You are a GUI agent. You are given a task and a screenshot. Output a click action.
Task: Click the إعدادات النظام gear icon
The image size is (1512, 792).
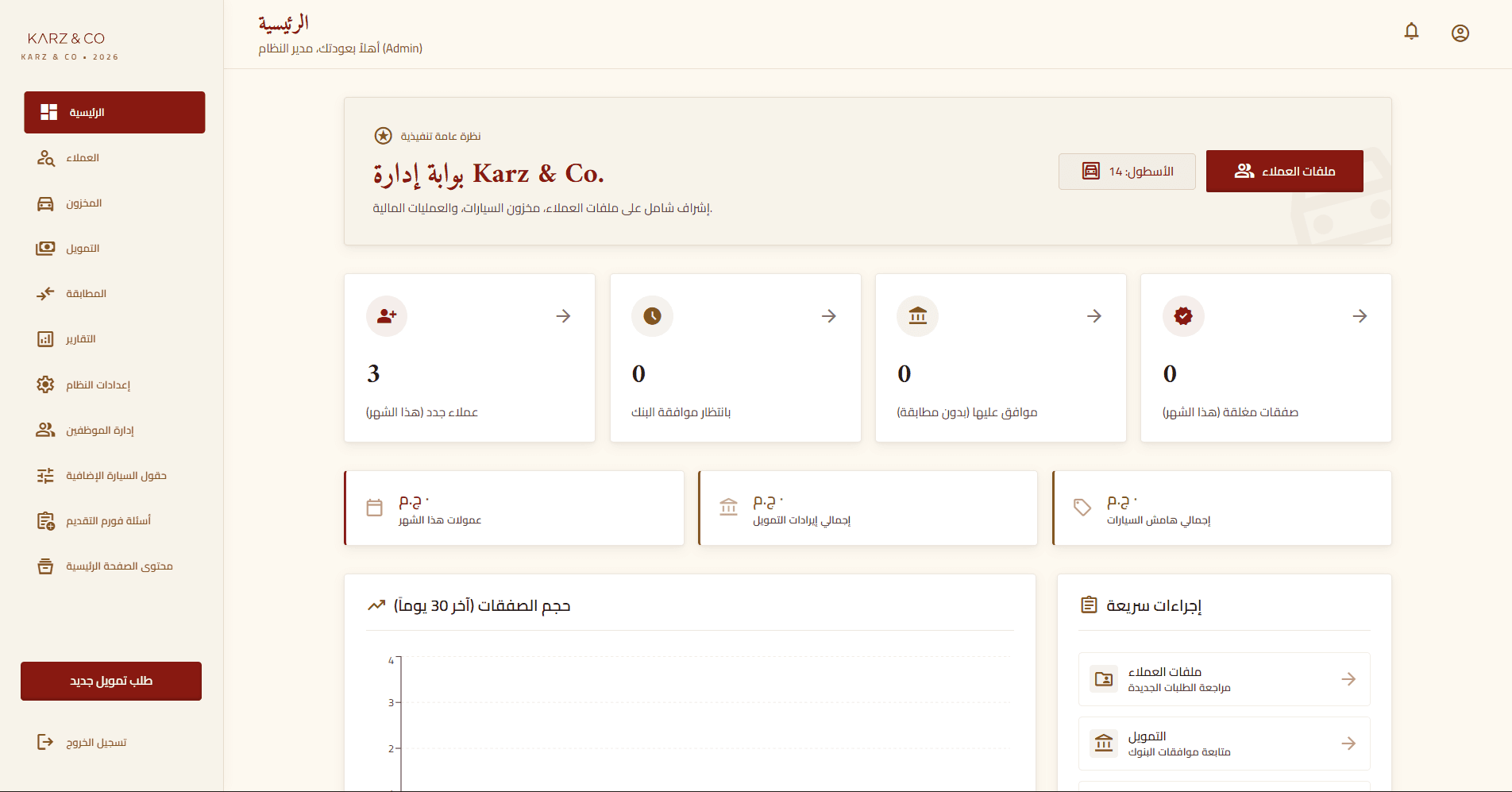point(45,384)
